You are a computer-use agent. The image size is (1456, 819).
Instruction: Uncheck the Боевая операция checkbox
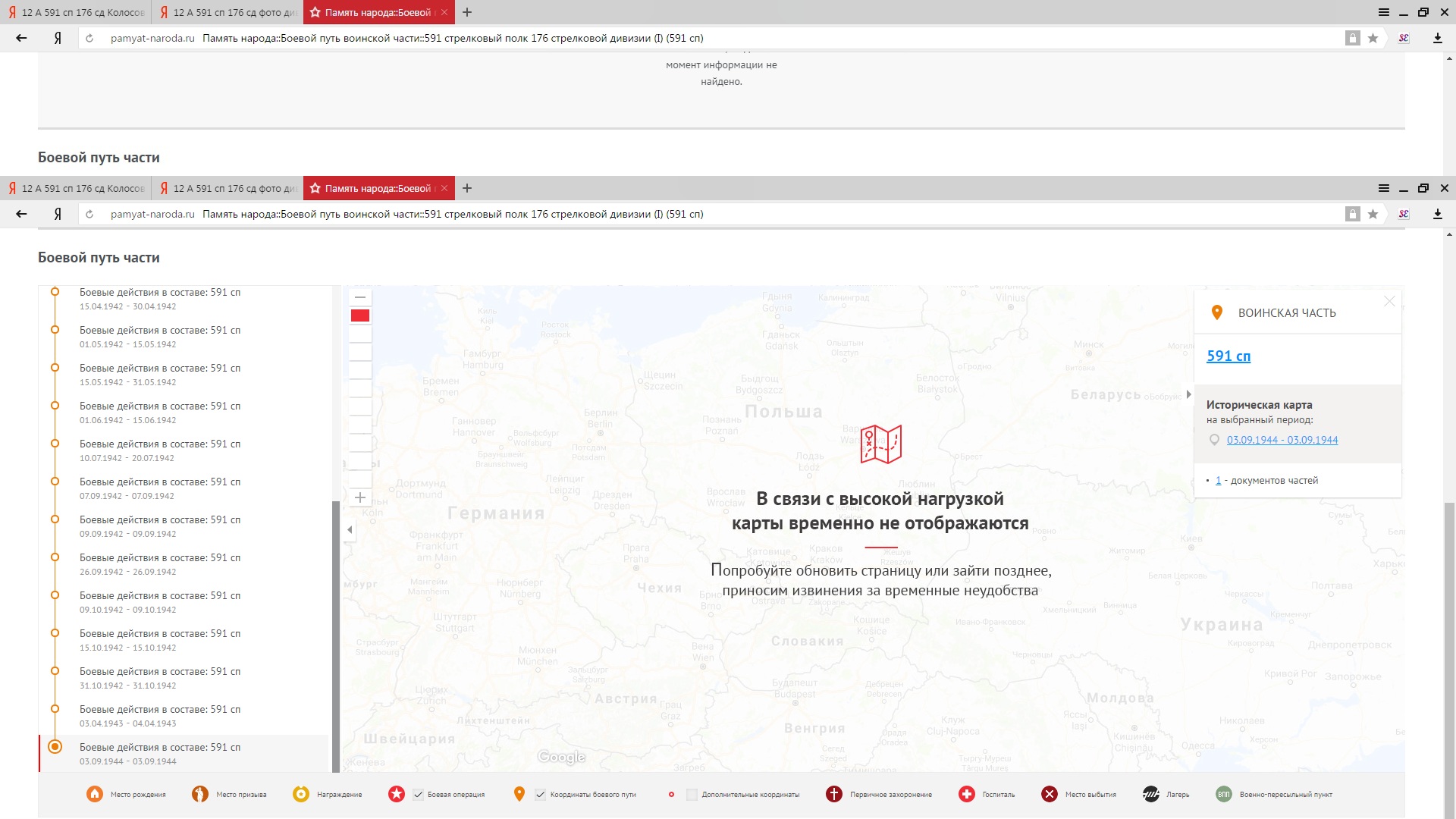point(418,795)
